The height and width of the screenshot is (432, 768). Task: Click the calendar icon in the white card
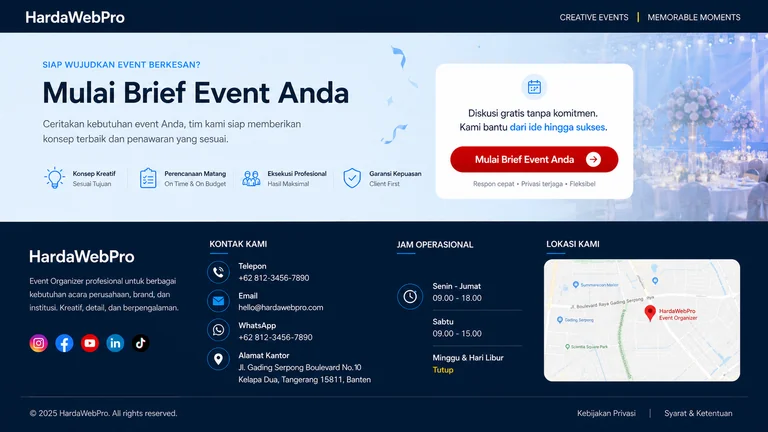point(534,87)
